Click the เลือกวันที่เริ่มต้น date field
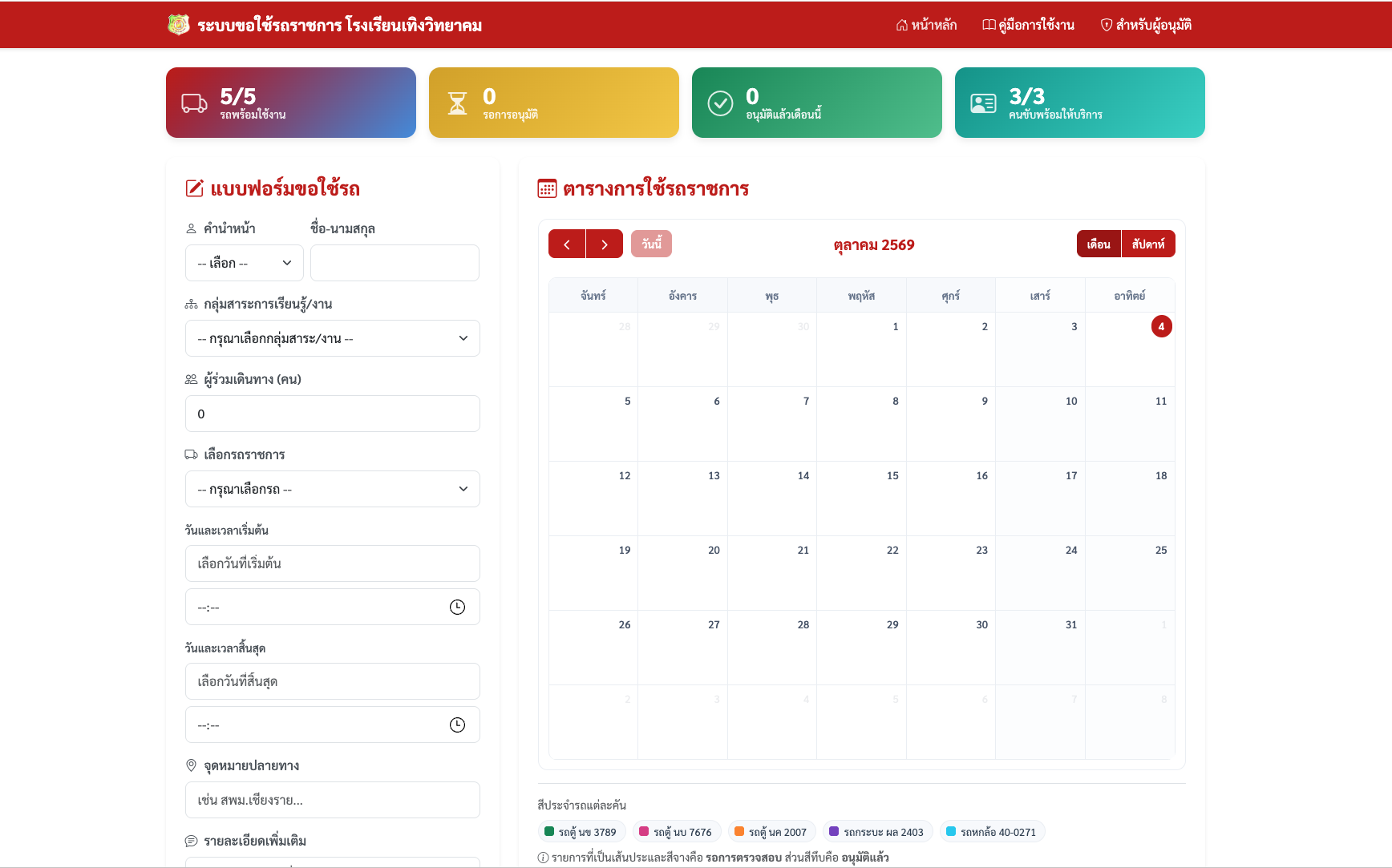This screenshot has width=1392, height=868. [333, 563]
